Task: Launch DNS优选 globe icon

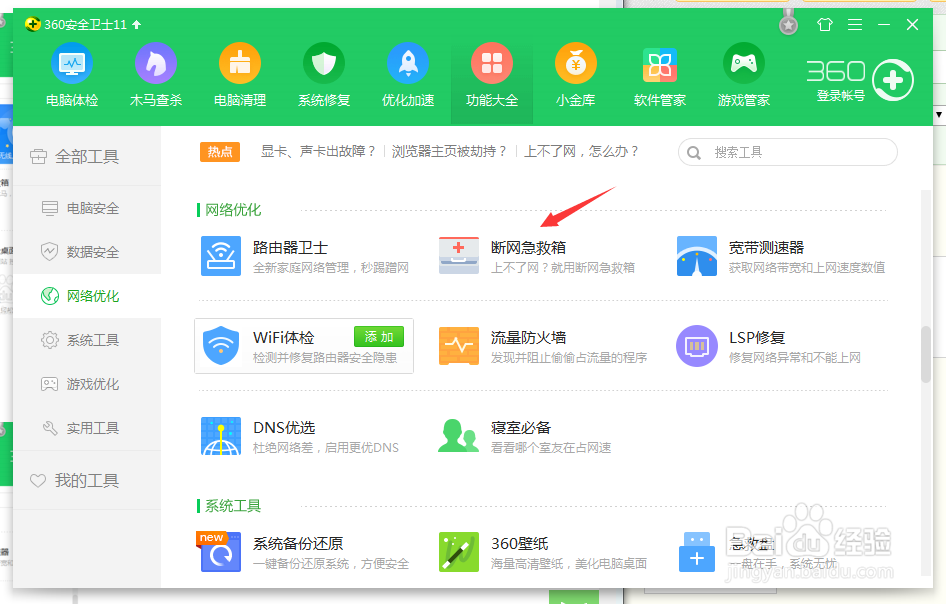Action: [221, 436]
